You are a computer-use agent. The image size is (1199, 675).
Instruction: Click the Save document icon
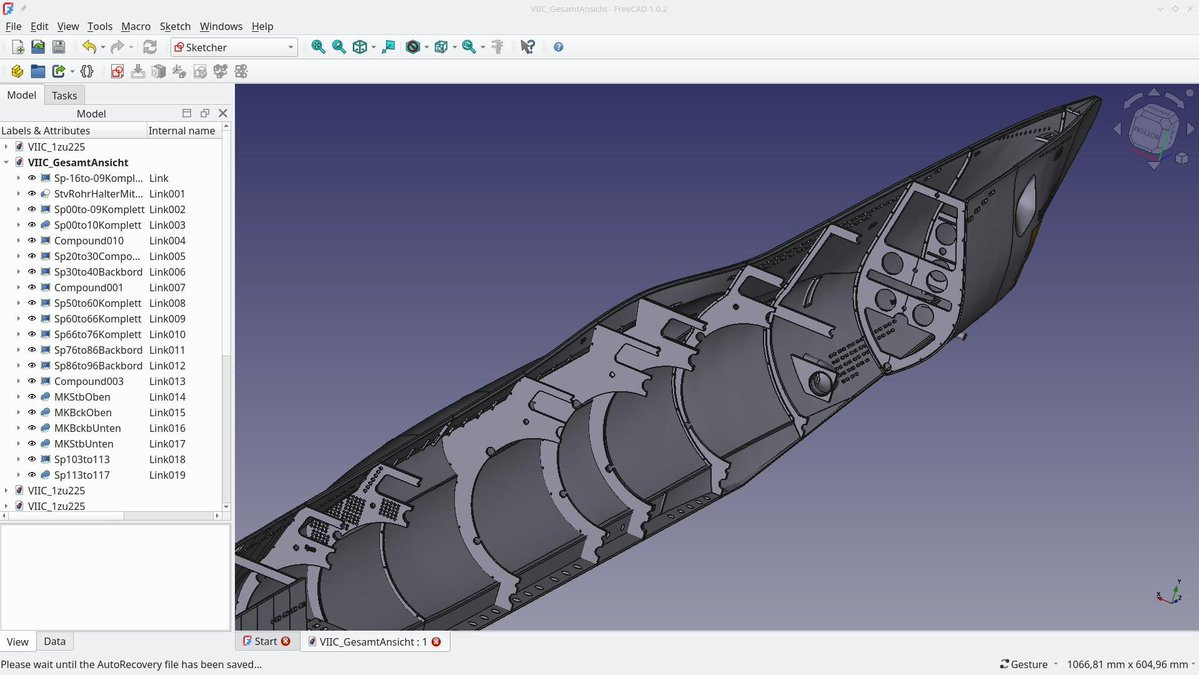tap(59, 47)
